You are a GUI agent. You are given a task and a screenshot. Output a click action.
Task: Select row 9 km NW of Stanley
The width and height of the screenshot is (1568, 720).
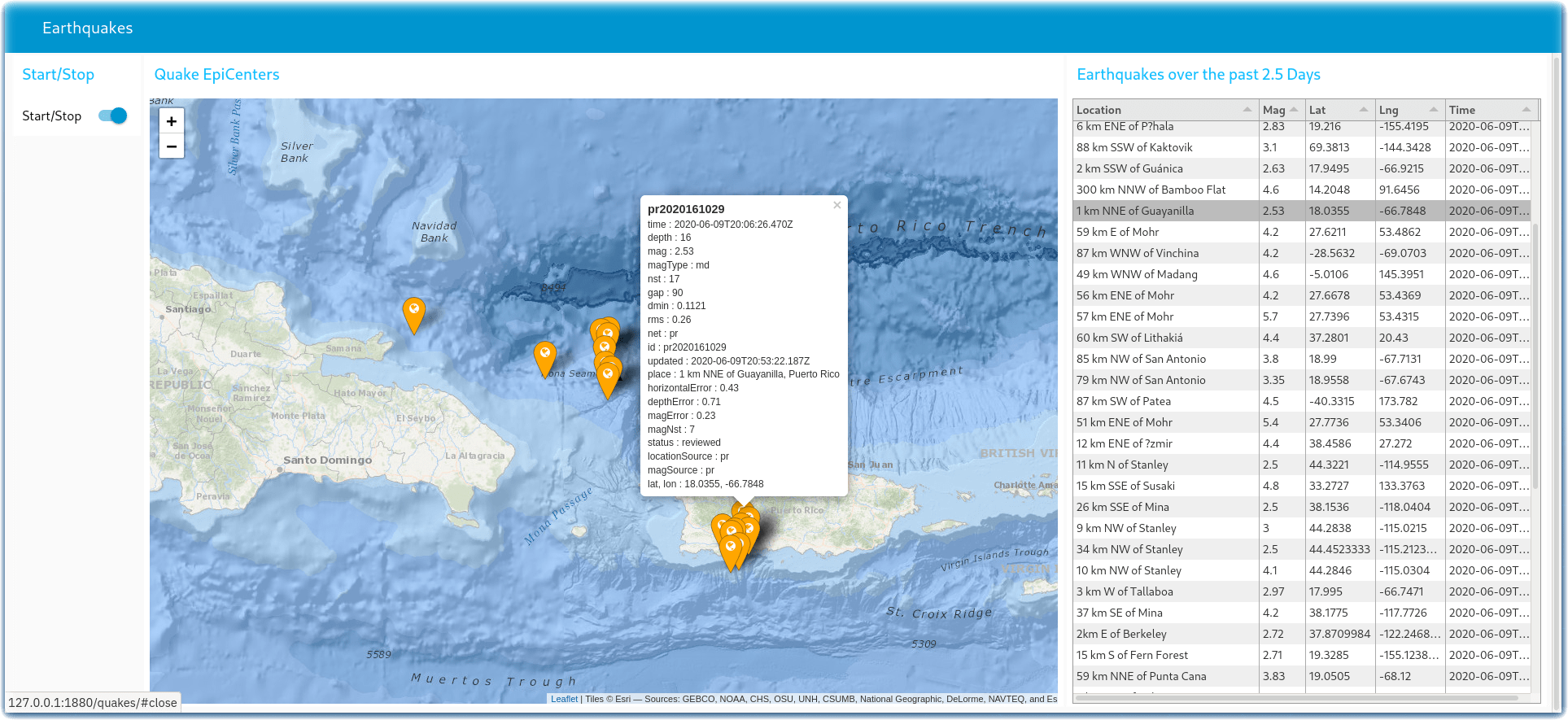pyautogui.click(x=1302, y=528)
